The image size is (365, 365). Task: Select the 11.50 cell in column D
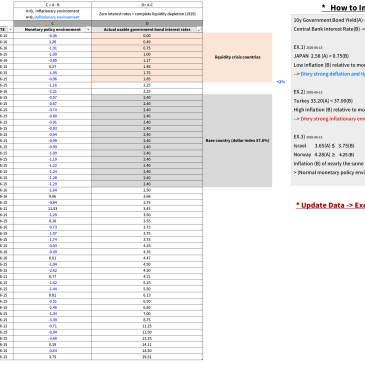pos(147,332)
